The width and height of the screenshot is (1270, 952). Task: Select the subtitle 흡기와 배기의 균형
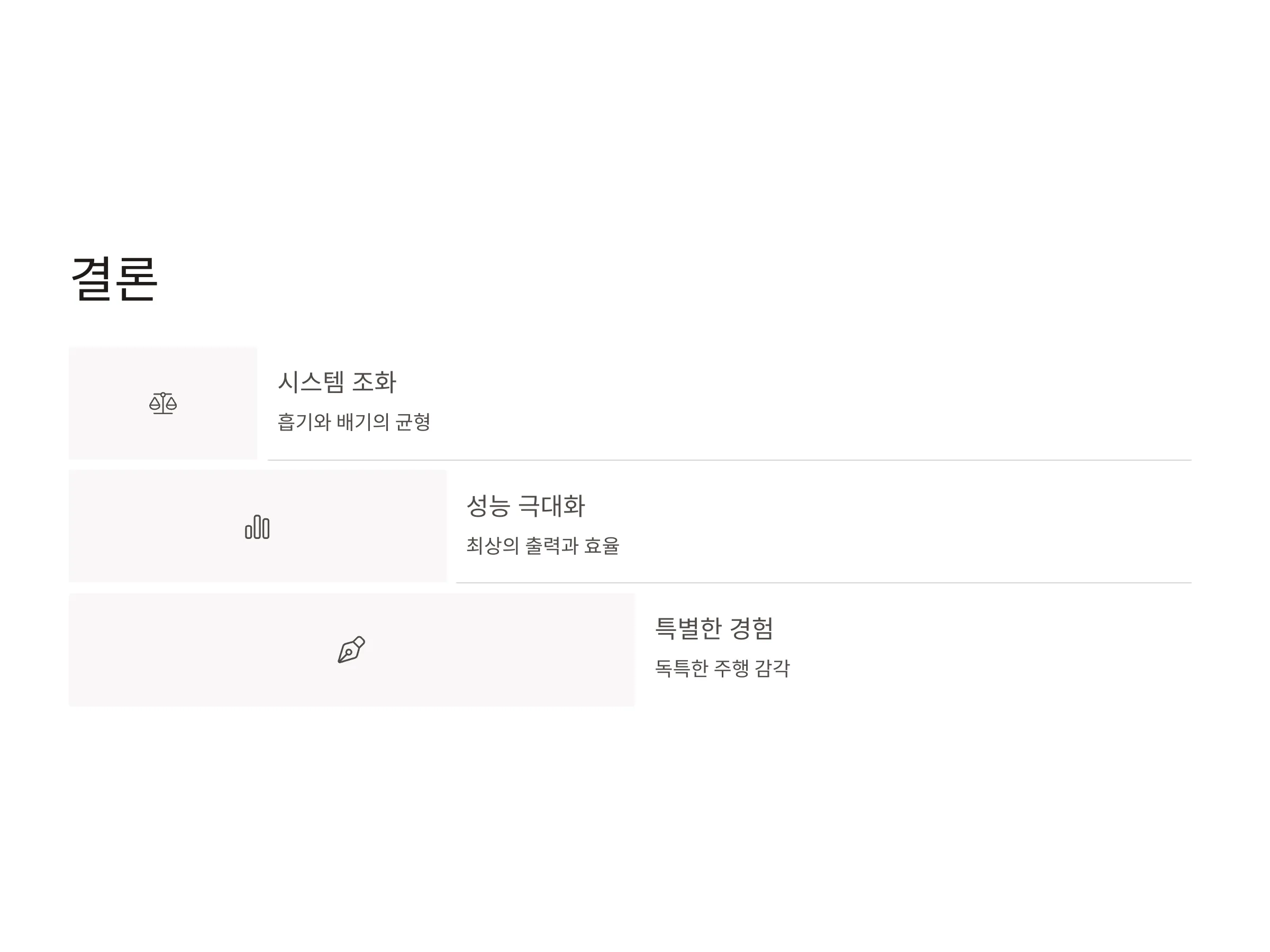point(354,422)
